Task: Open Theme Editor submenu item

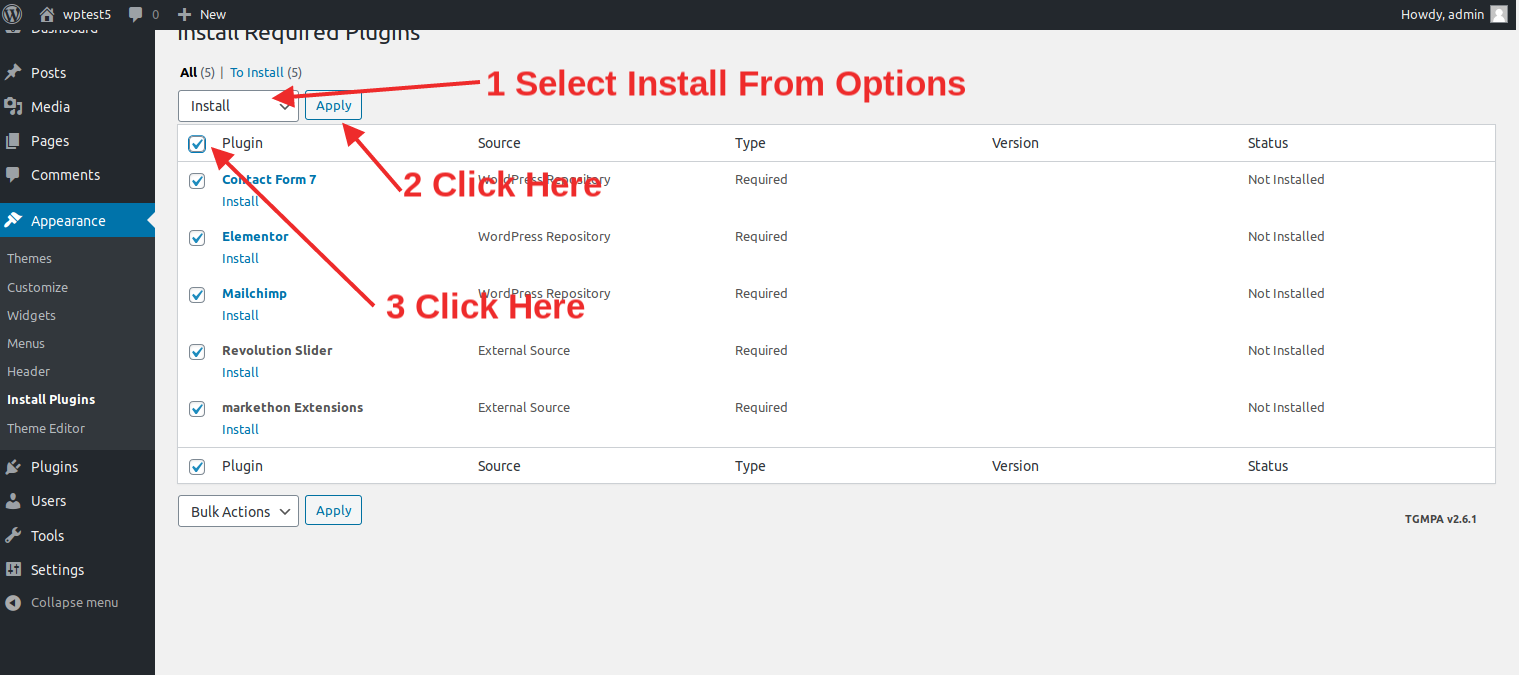Action: [x=46, y=428]
